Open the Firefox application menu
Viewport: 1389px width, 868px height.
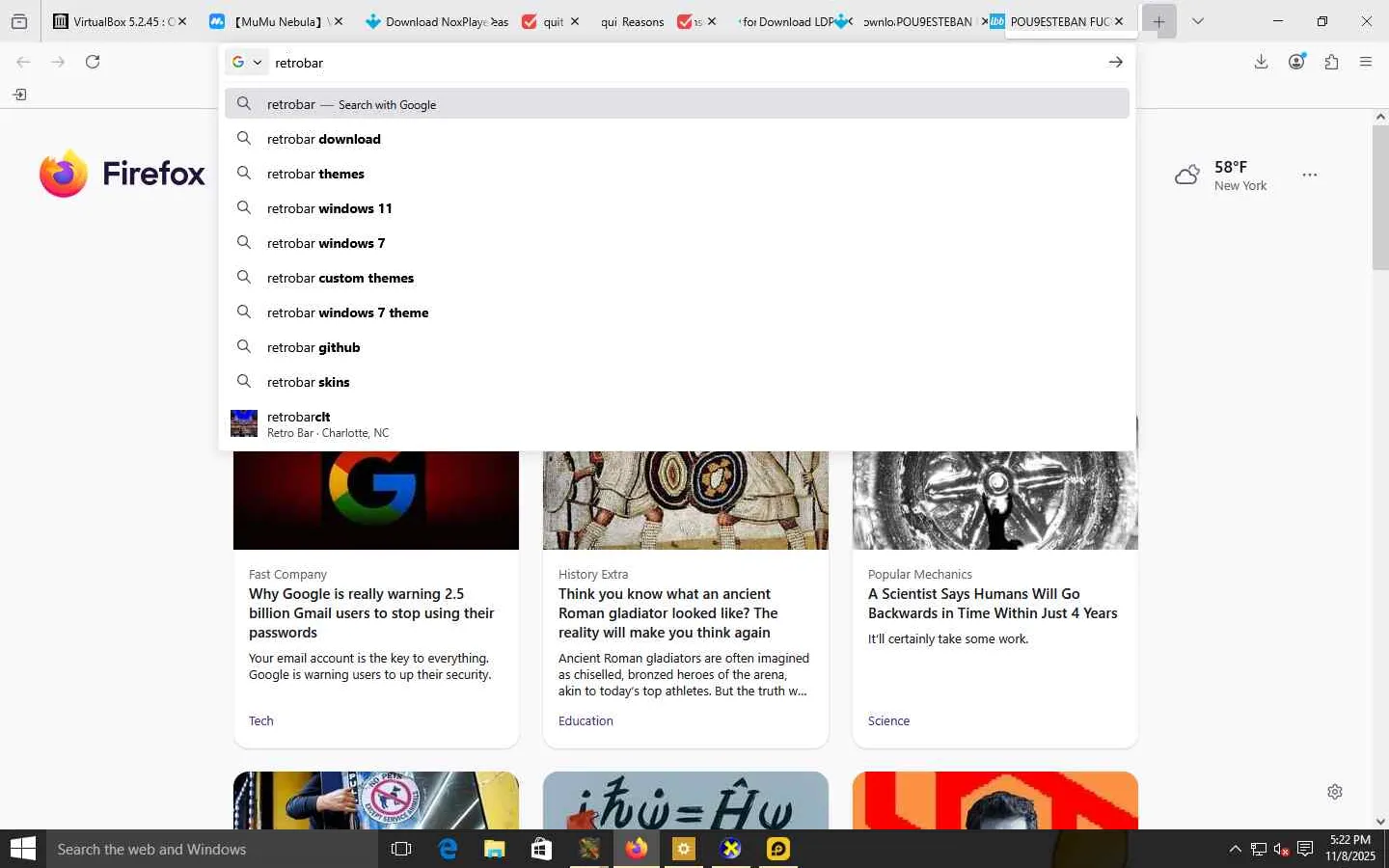pyautogui.click(x=1366, y=62)
